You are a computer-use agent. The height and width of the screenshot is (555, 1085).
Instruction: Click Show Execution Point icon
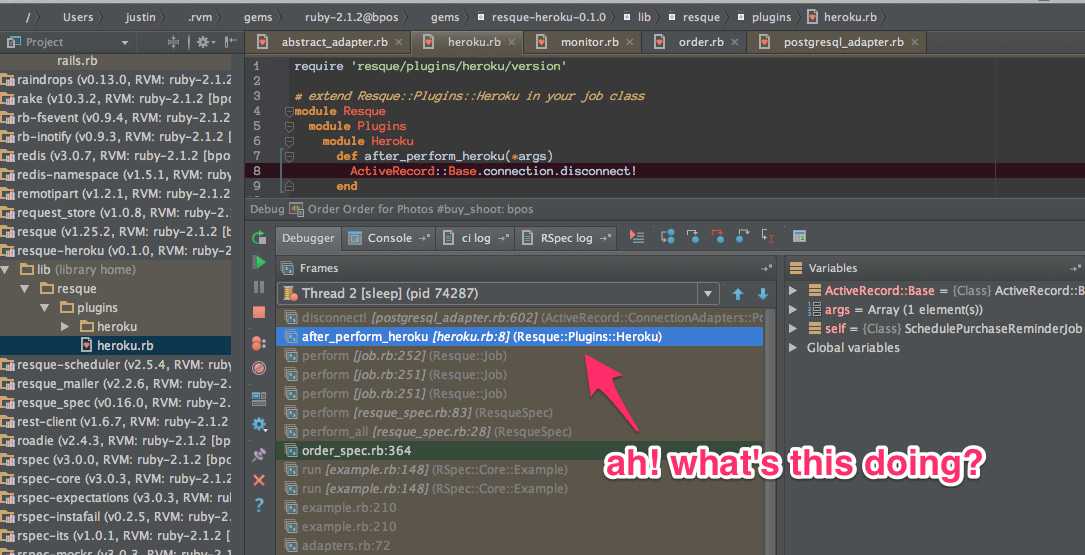pyautogui.click(x=638, y=237)
